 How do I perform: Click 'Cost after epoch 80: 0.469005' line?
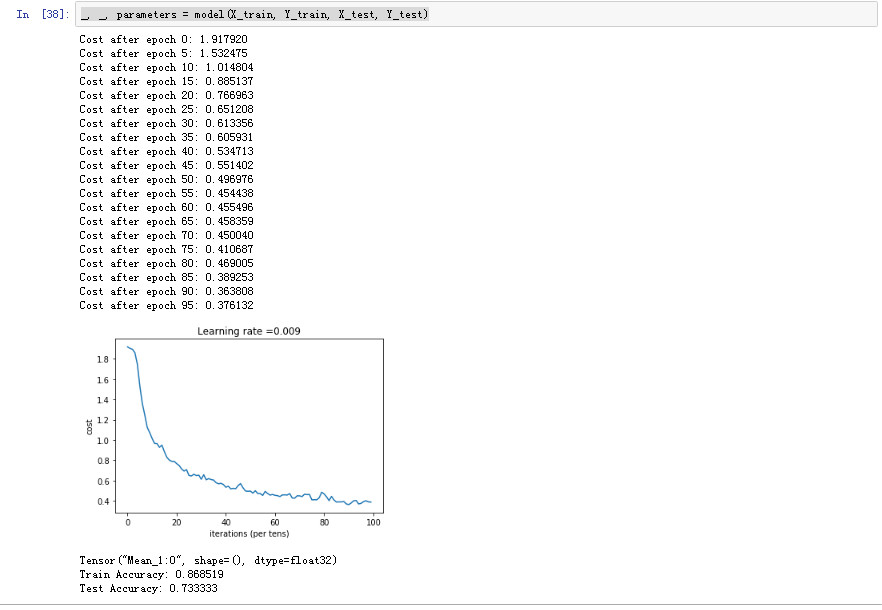166,263
